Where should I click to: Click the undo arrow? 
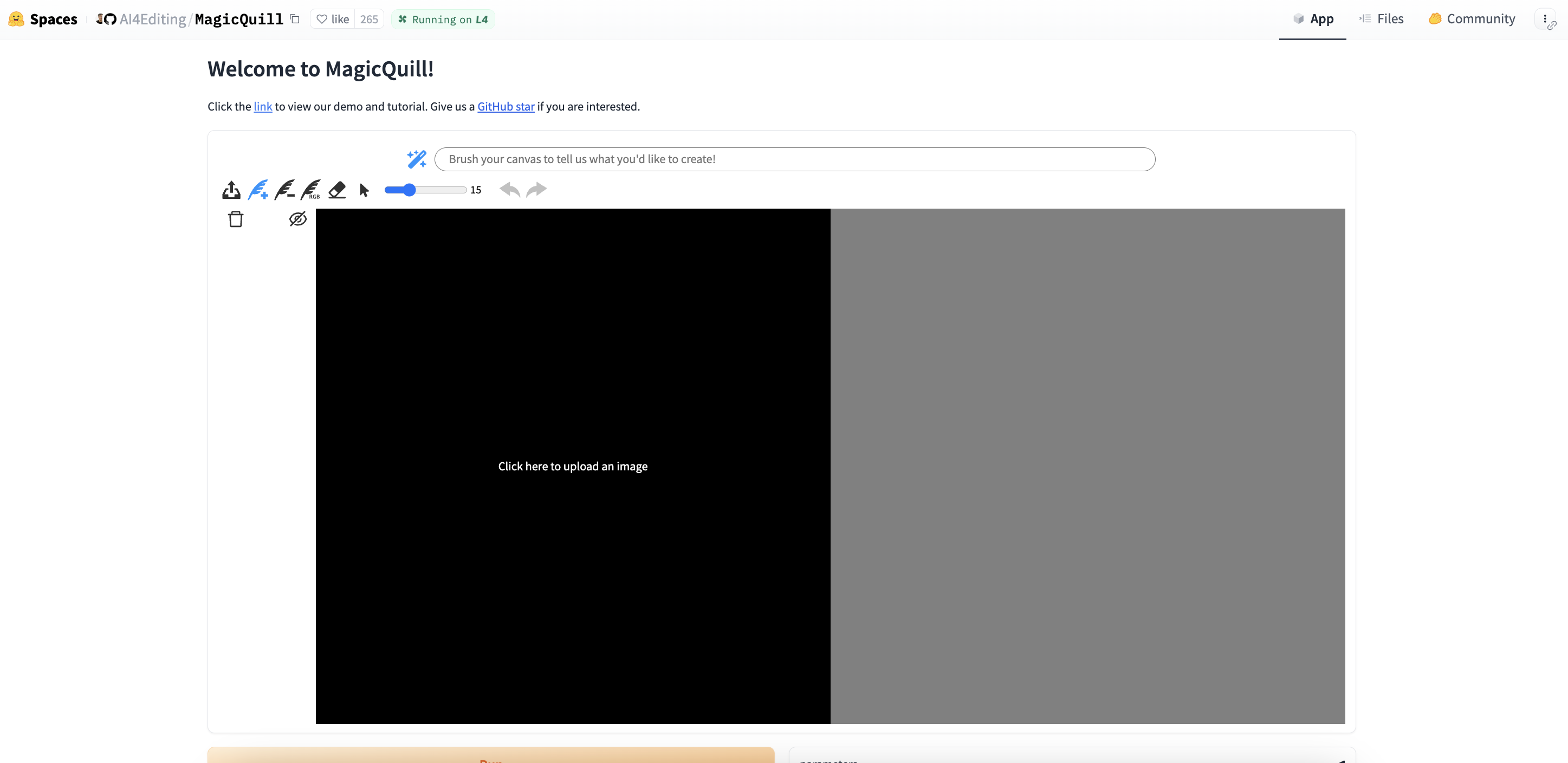point(509,190)
